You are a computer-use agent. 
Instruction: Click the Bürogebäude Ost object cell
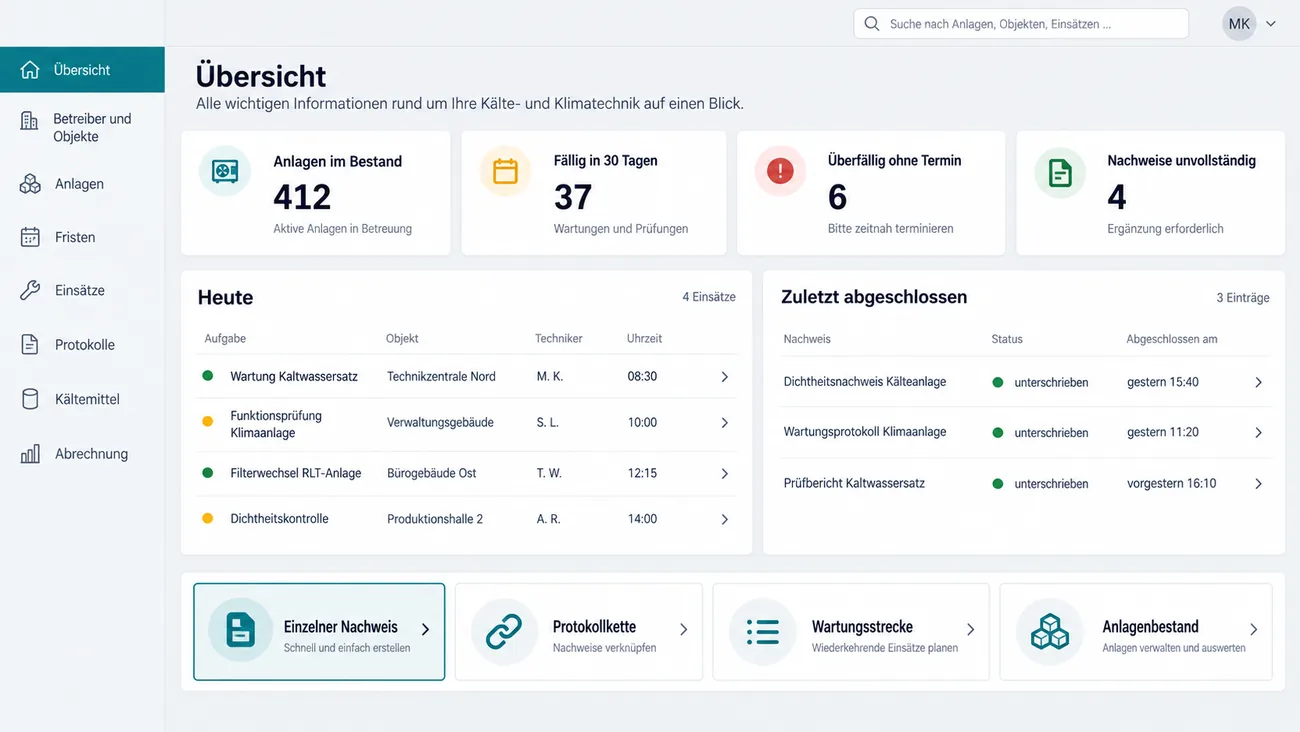[432, 473]
